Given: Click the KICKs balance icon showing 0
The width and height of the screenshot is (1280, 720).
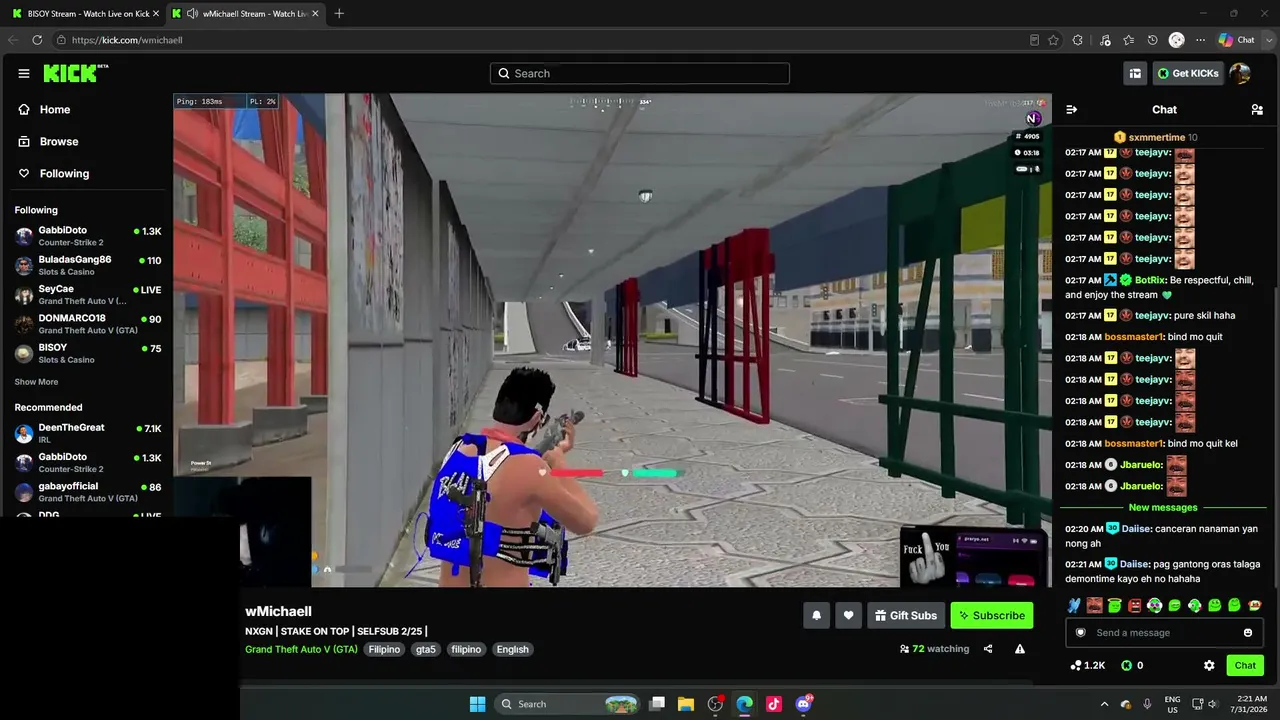Looking at the screenshot, I should tap(1132, 666).
